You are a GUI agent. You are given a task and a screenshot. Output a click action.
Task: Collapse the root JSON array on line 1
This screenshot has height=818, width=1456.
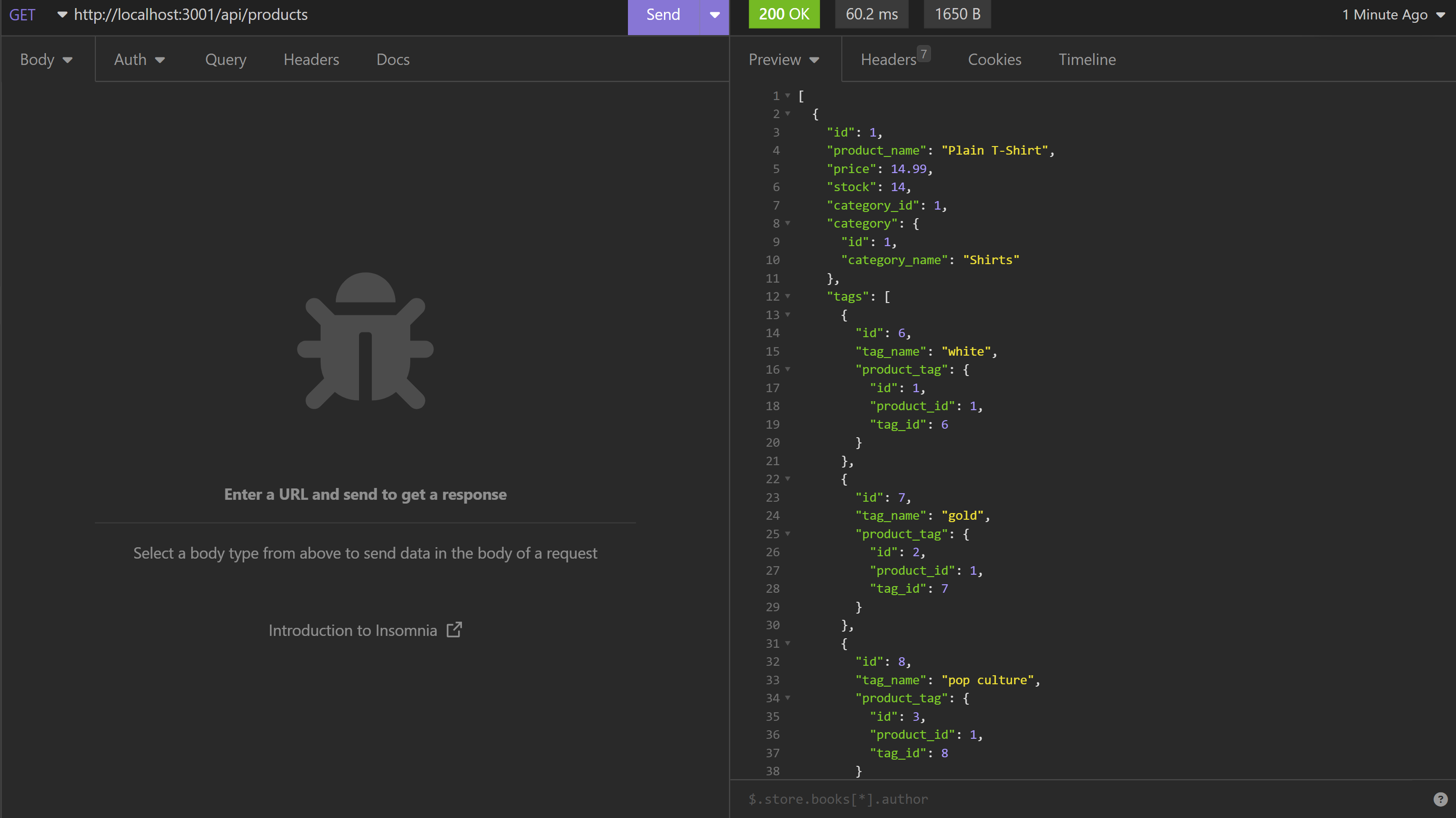(x=787, y=95)
